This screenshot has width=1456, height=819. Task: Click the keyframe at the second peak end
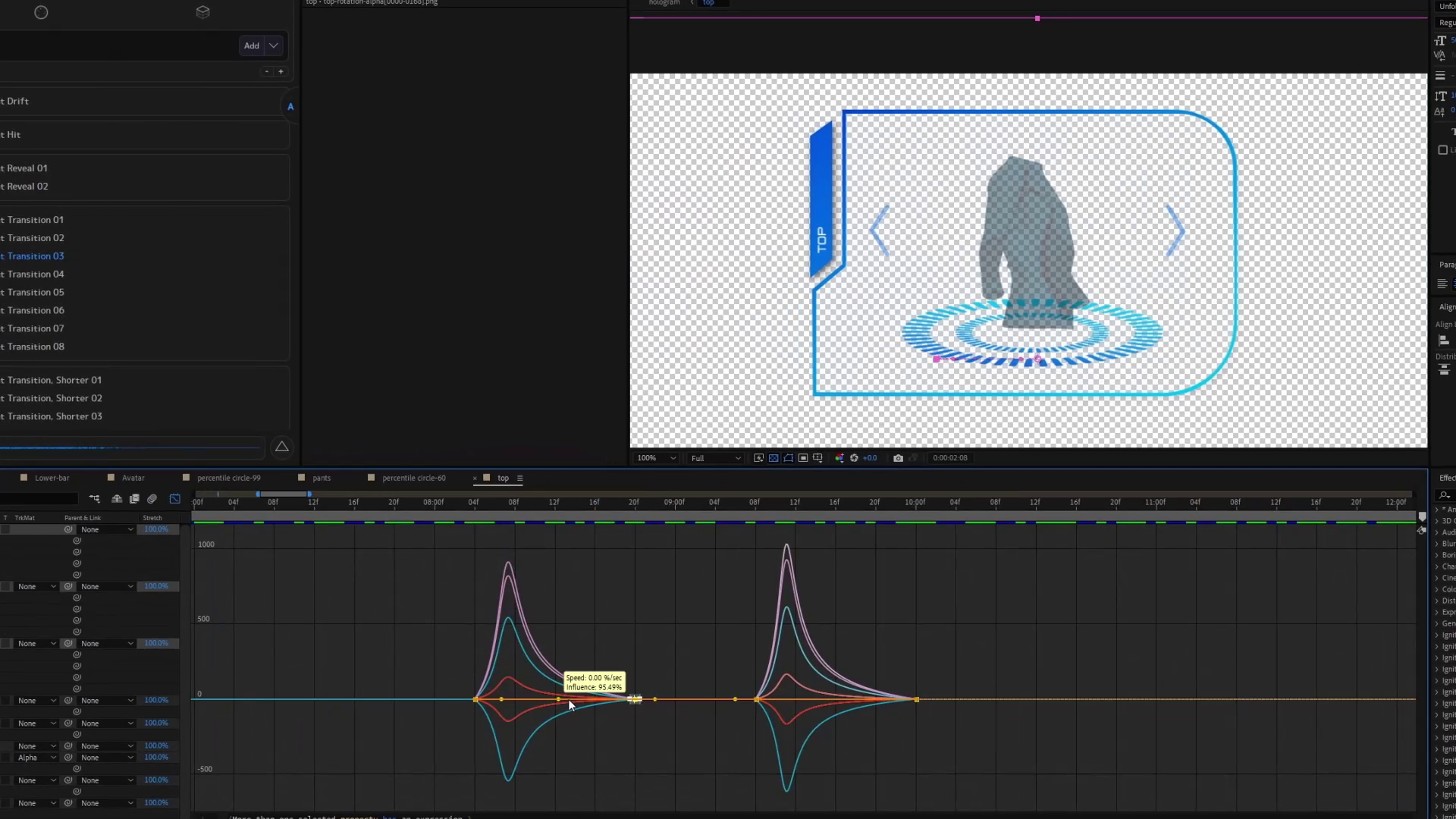(x=917, y=699)
